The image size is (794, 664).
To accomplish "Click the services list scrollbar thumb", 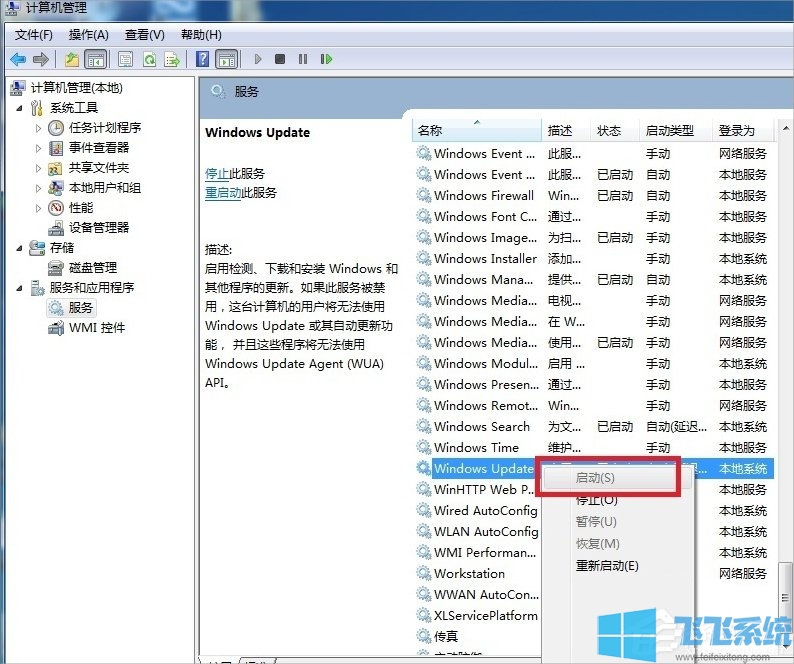I will click(785, 596).
